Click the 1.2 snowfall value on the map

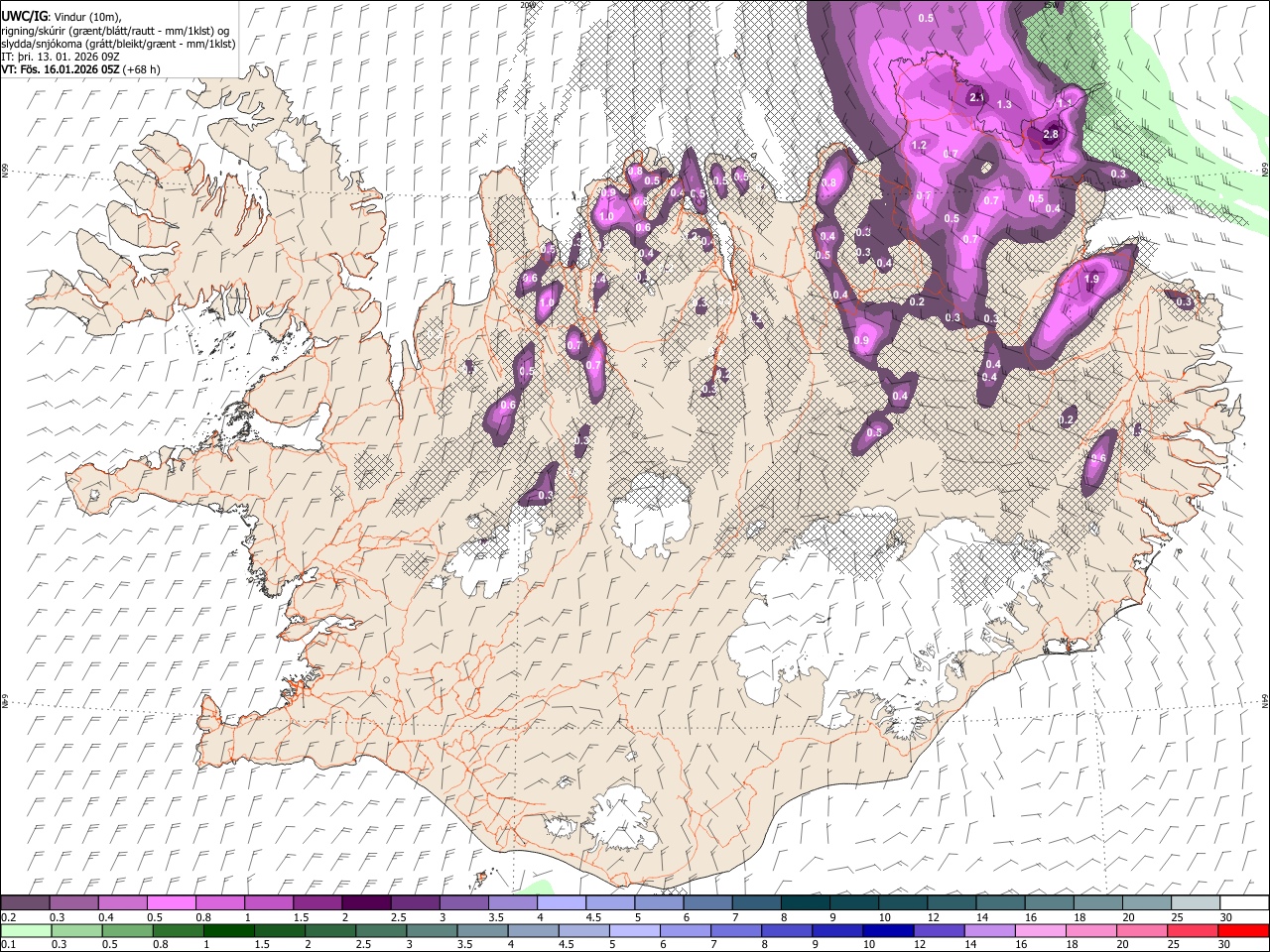pyautogui.click(x=919, y=146)
